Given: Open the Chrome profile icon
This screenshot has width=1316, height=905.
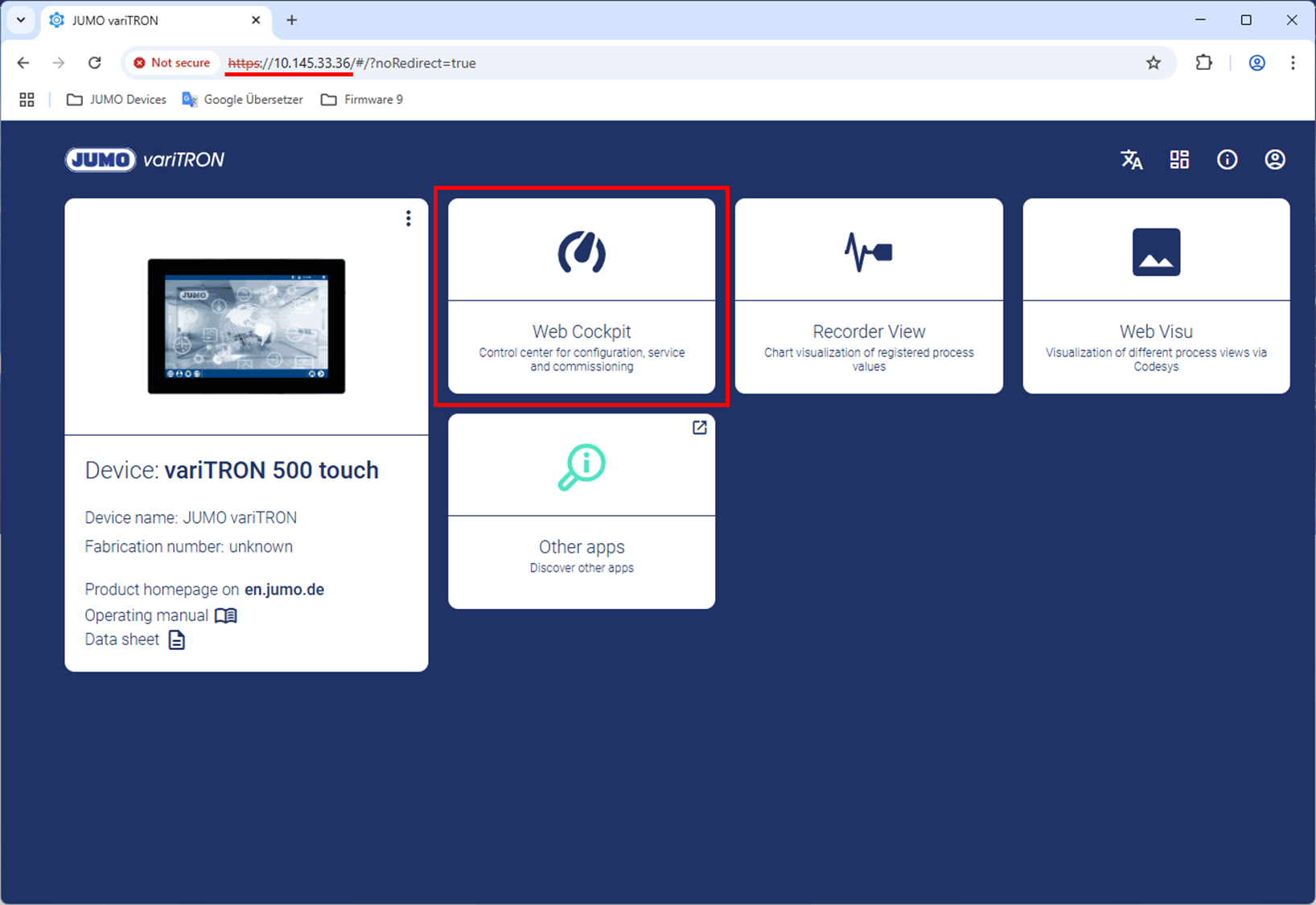Looking at the screenshot, I should 1257,63.
